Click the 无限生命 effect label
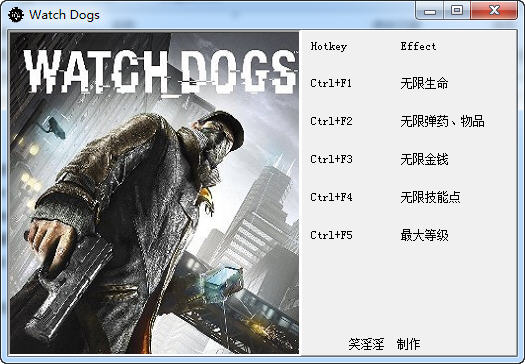This screenshot has height=364, width=525. (x=424, y=83)
